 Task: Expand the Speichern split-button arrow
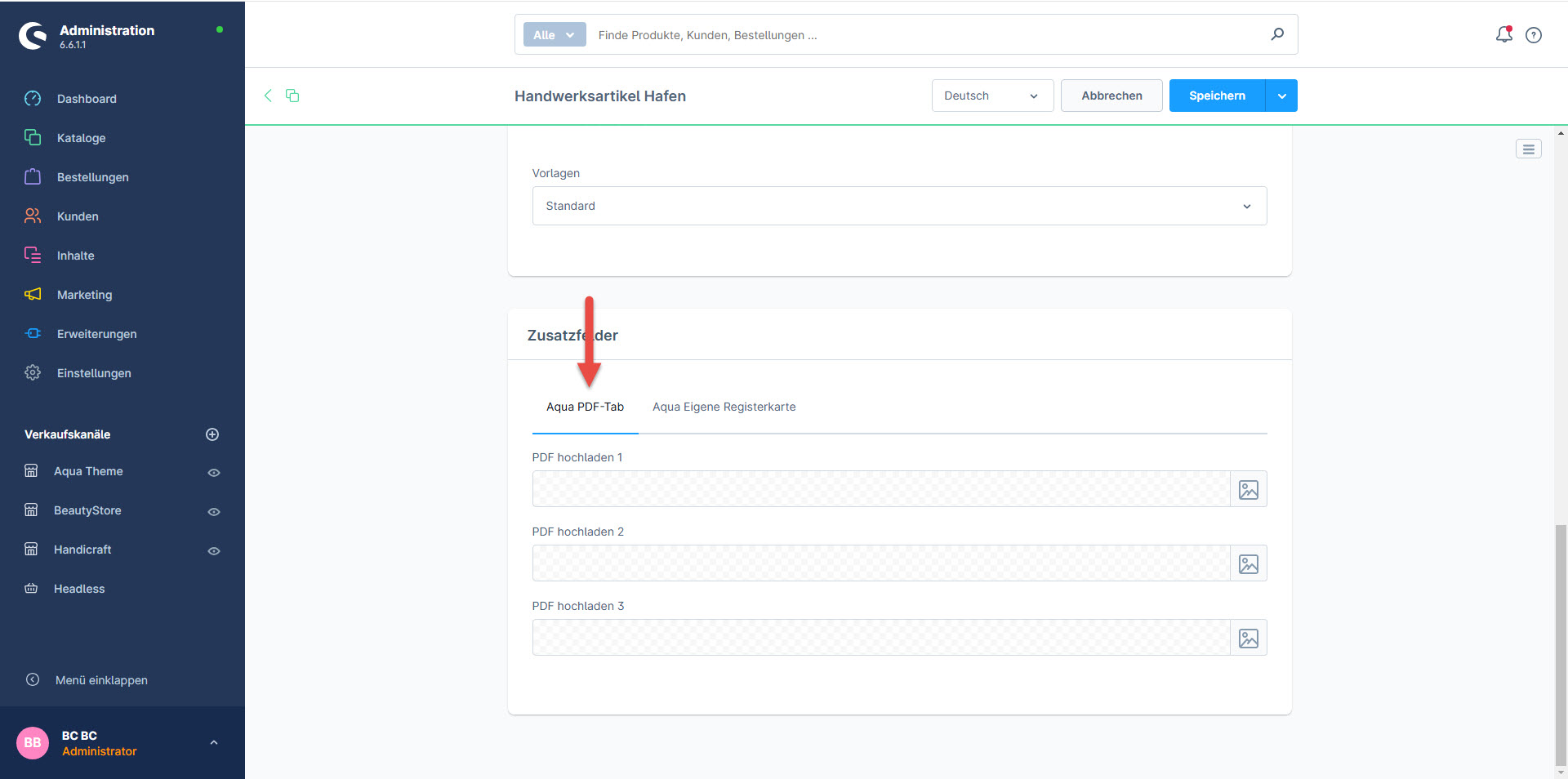(1281, 96)
